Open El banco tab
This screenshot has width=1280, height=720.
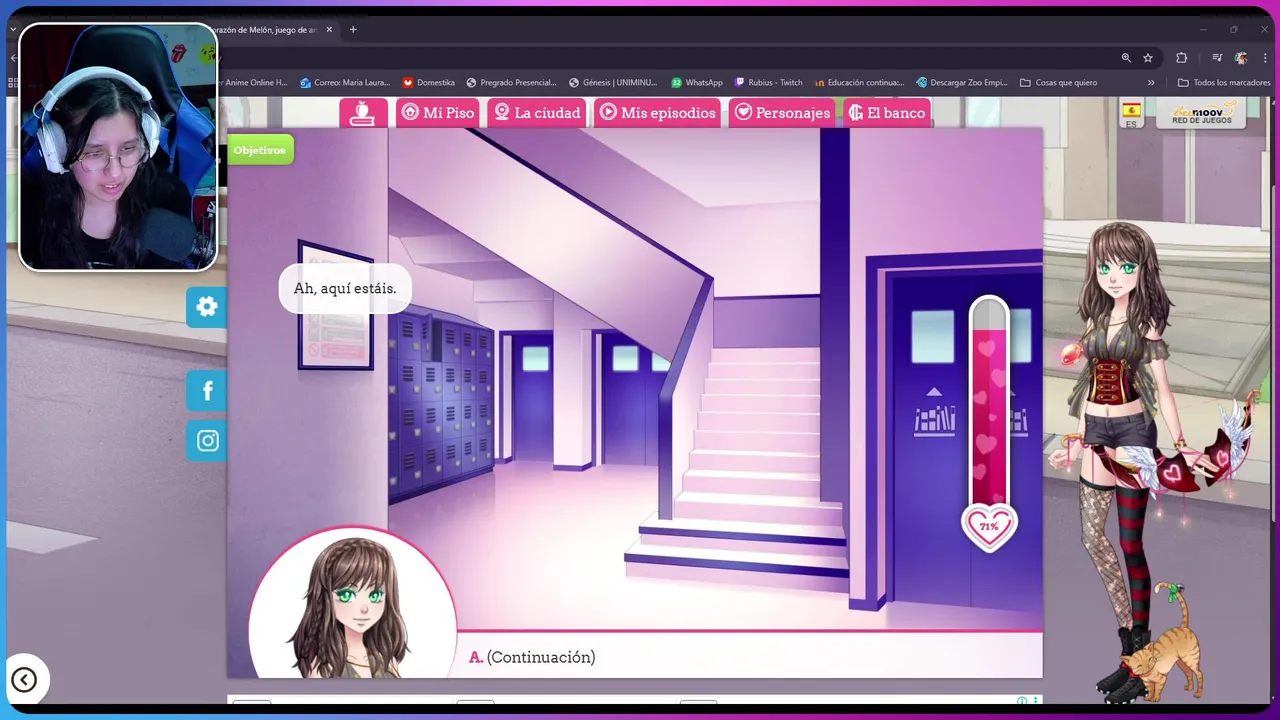(x=887, y=113)
